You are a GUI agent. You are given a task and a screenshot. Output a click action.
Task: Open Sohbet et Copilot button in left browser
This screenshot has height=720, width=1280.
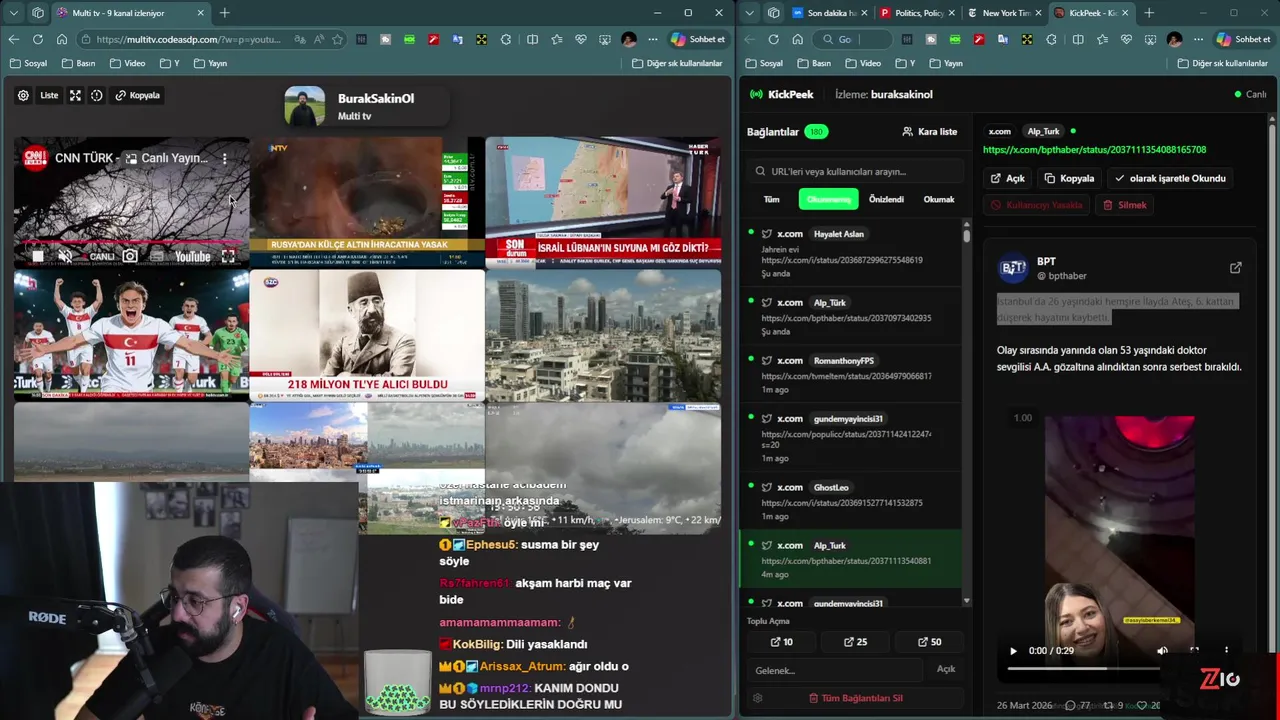[x=698, y=39]
